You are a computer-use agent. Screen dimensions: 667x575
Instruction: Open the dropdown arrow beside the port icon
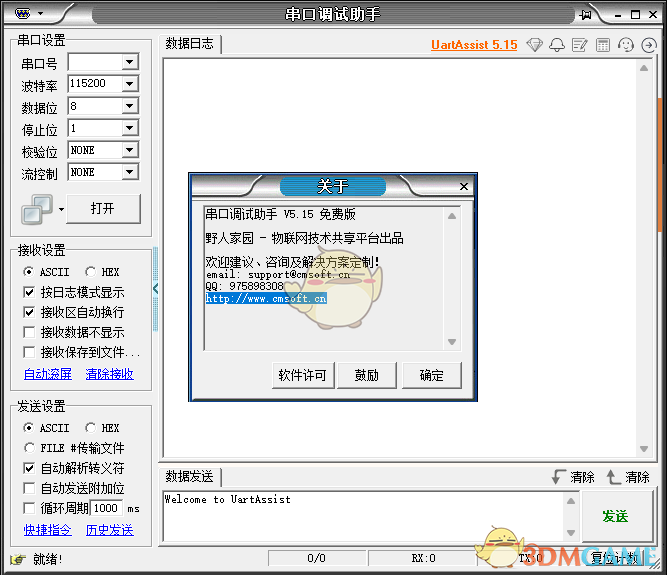click(x=61, y=209)
